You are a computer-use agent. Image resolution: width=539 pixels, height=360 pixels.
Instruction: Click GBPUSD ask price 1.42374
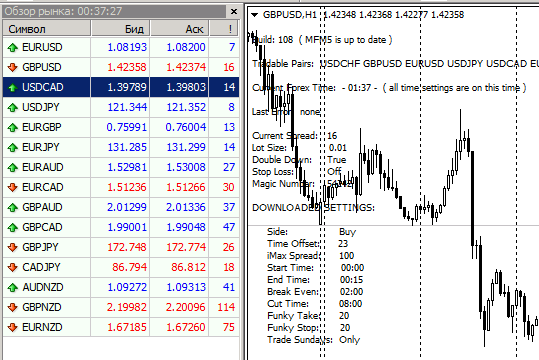point(186,67)
